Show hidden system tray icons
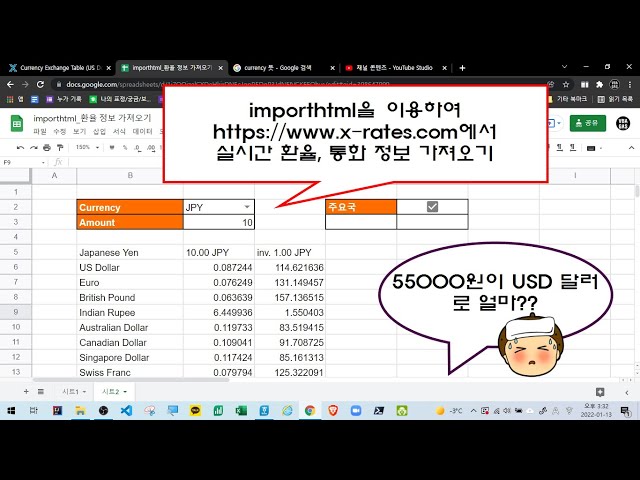 [x=473, y=411]
